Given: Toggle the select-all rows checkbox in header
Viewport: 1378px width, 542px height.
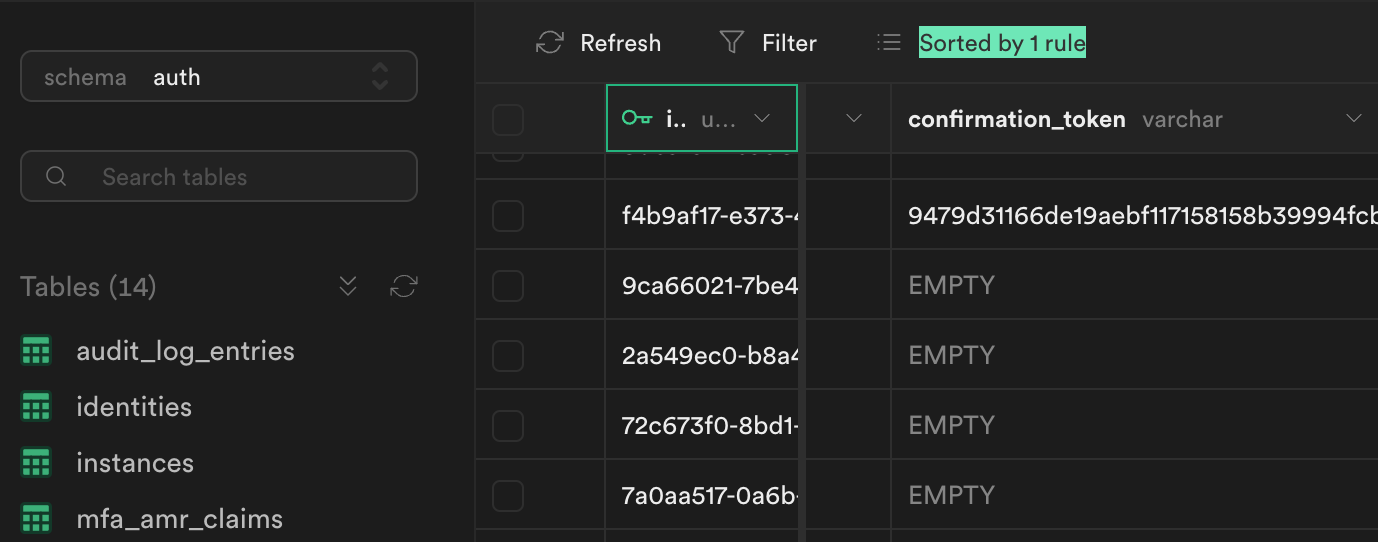Looking at the screenshot, I should coord(508,120).
